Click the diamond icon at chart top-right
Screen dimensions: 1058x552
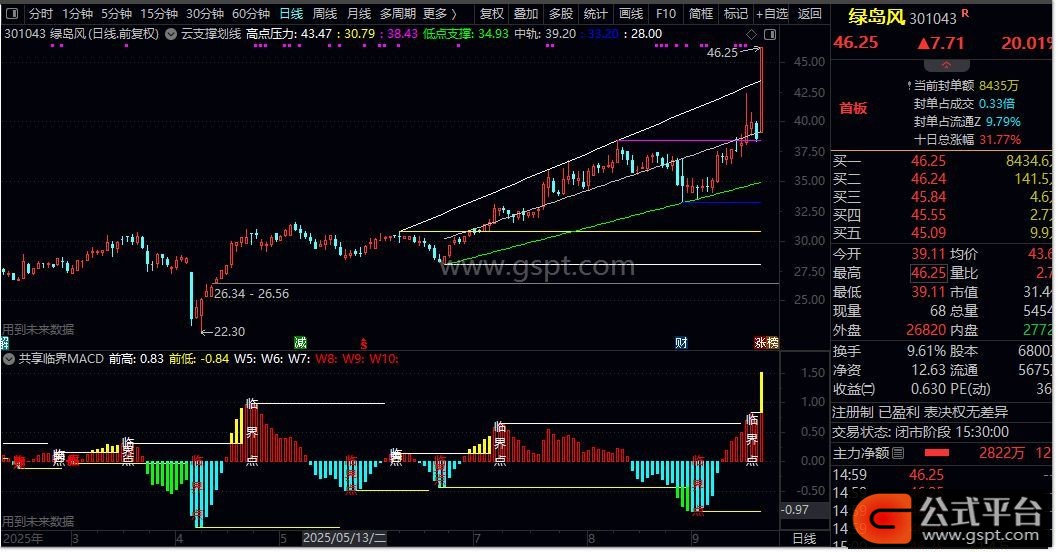click(751, 33)
